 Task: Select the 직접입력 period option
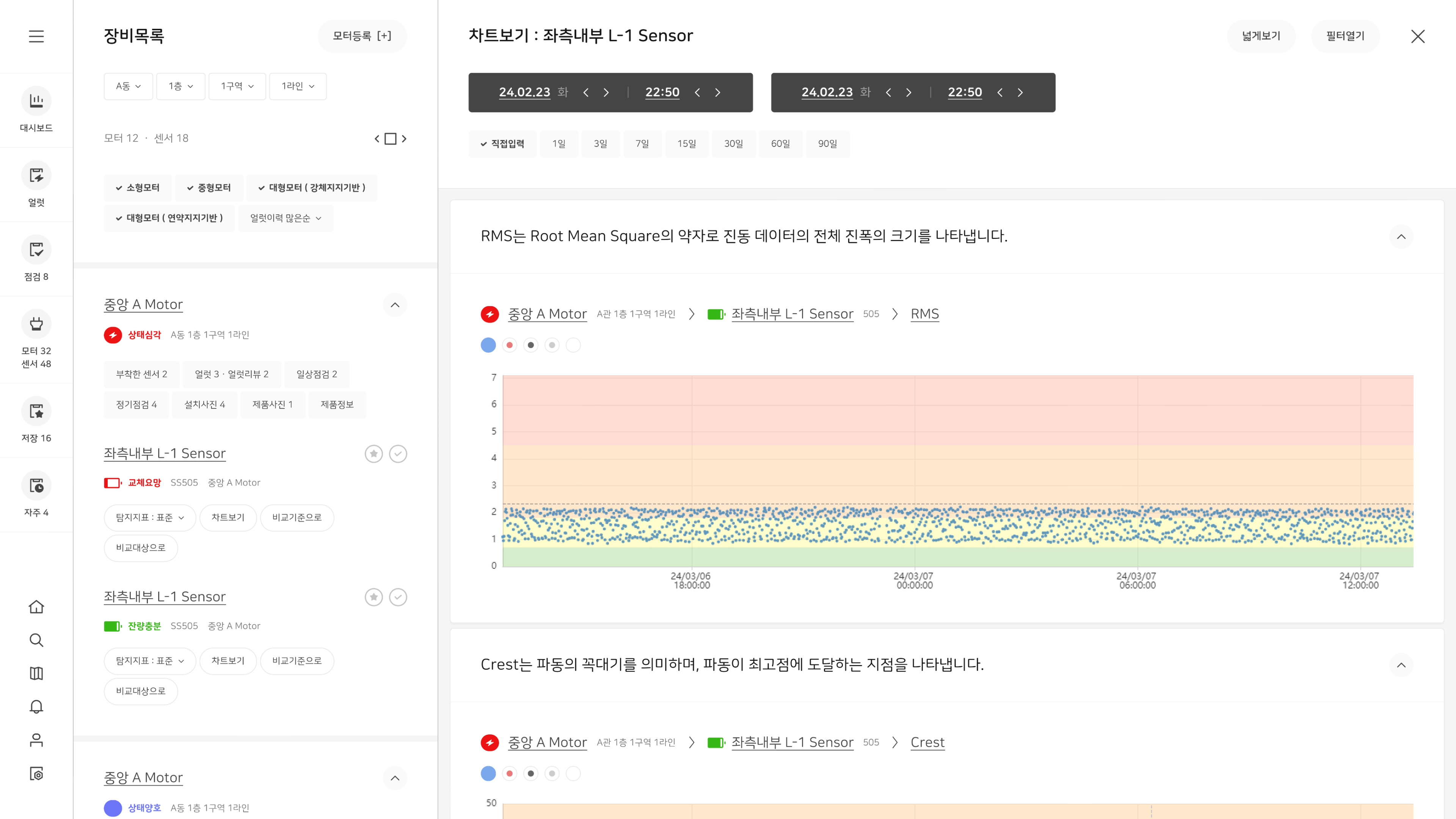[x=502, y=144]
